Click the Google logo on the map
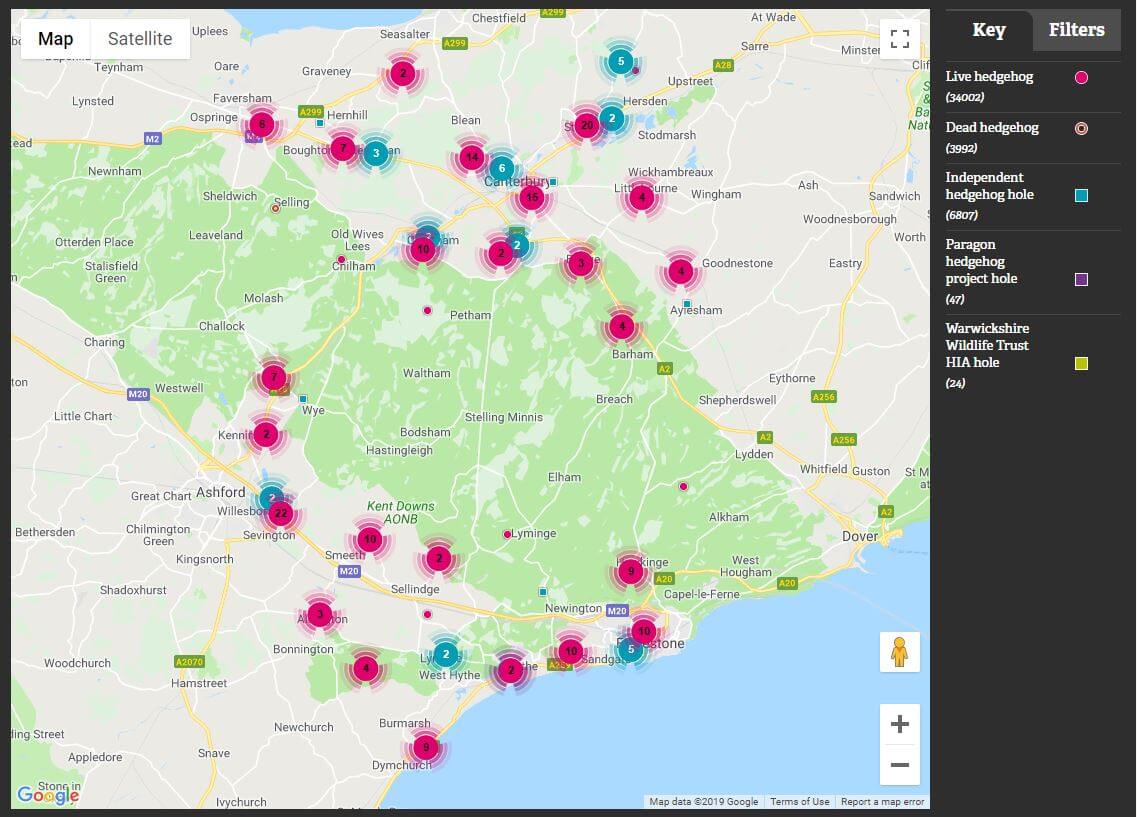The height and width of the screenshot is (817, 1137). point(47,795)
